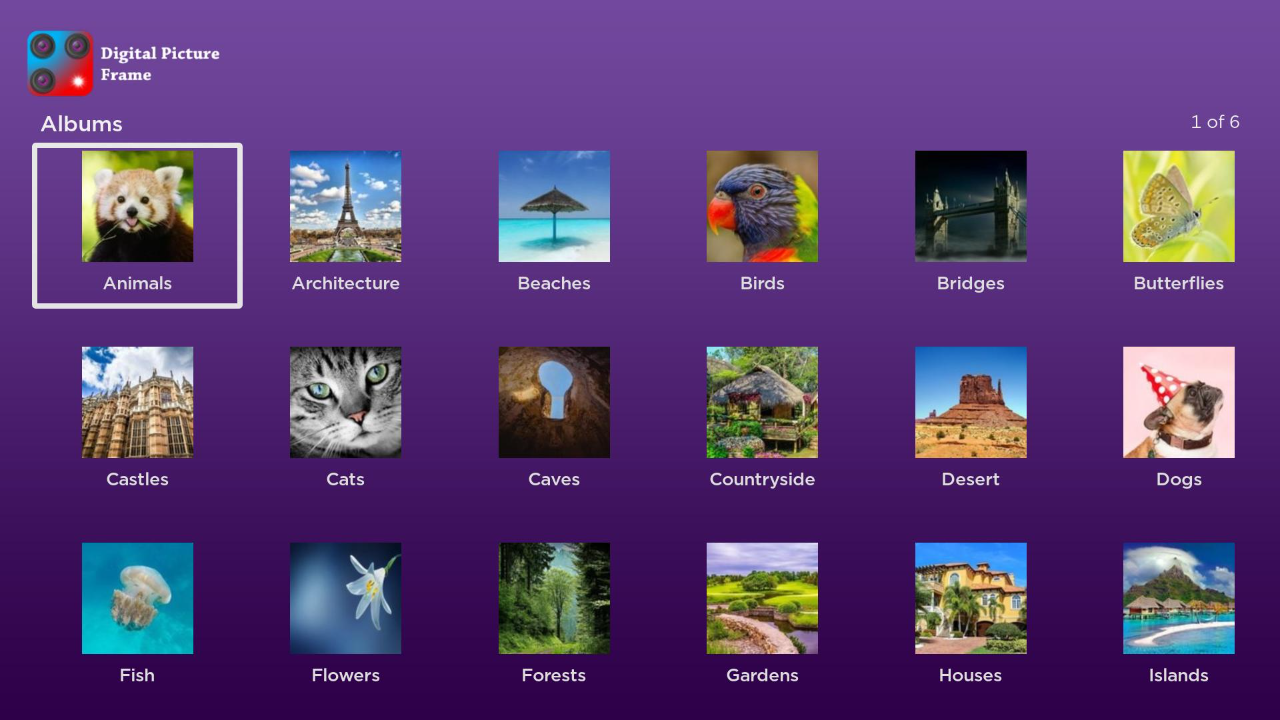The height and width of the screenshot is (720, 1280).
Task: Click the '1 of 6' page indicator
Action: point(1215,122)
